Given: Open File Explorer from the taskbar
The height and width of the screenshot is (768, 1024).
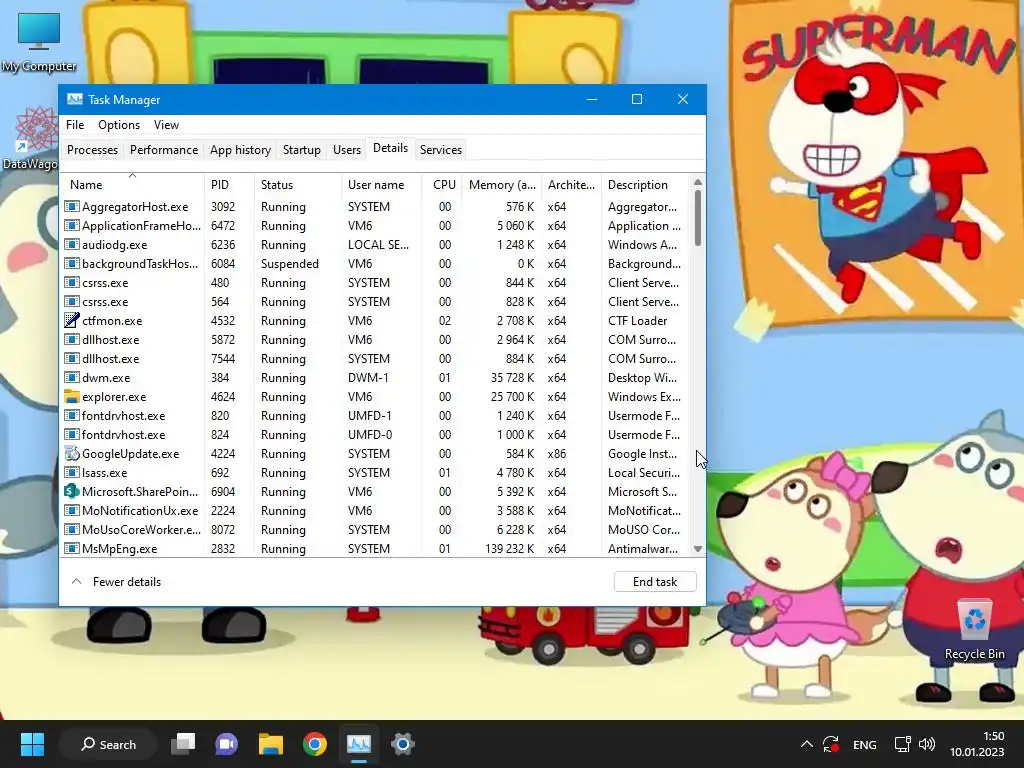Looking at the screenshot, I should (270, 744).
